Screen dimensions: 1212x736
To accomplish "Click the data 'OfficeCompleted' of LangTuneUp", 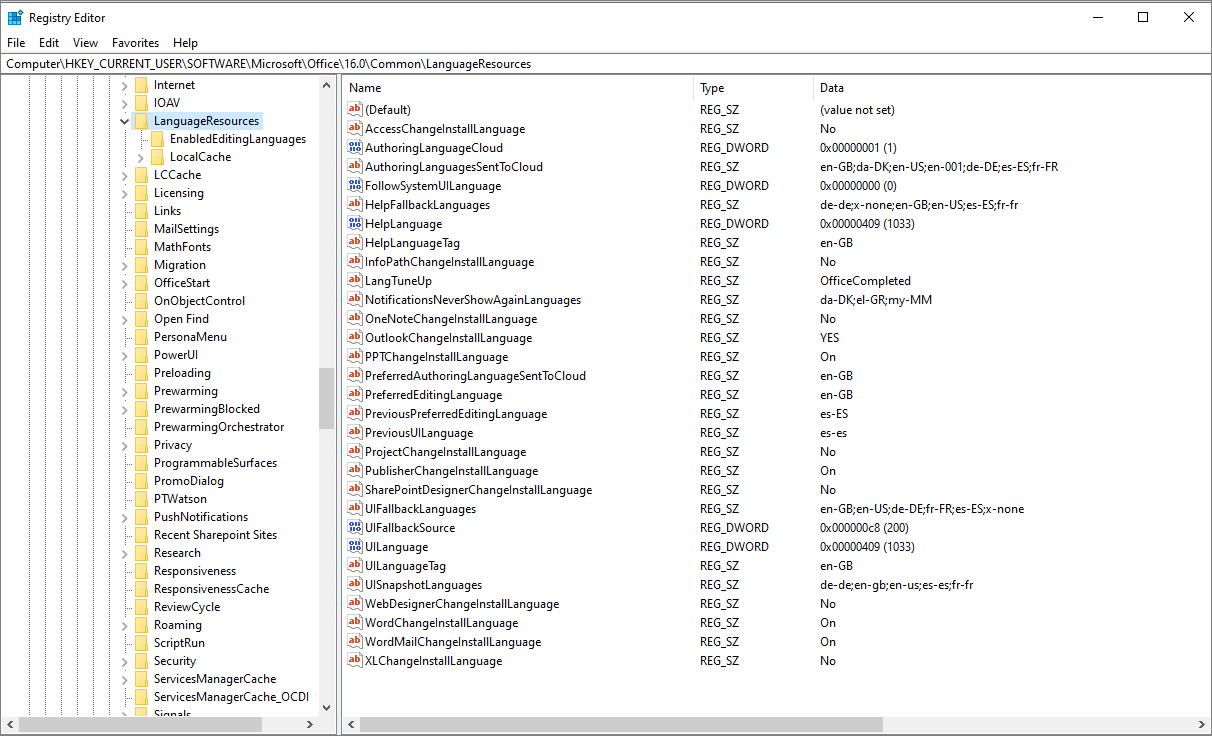I will pos(865,280).
